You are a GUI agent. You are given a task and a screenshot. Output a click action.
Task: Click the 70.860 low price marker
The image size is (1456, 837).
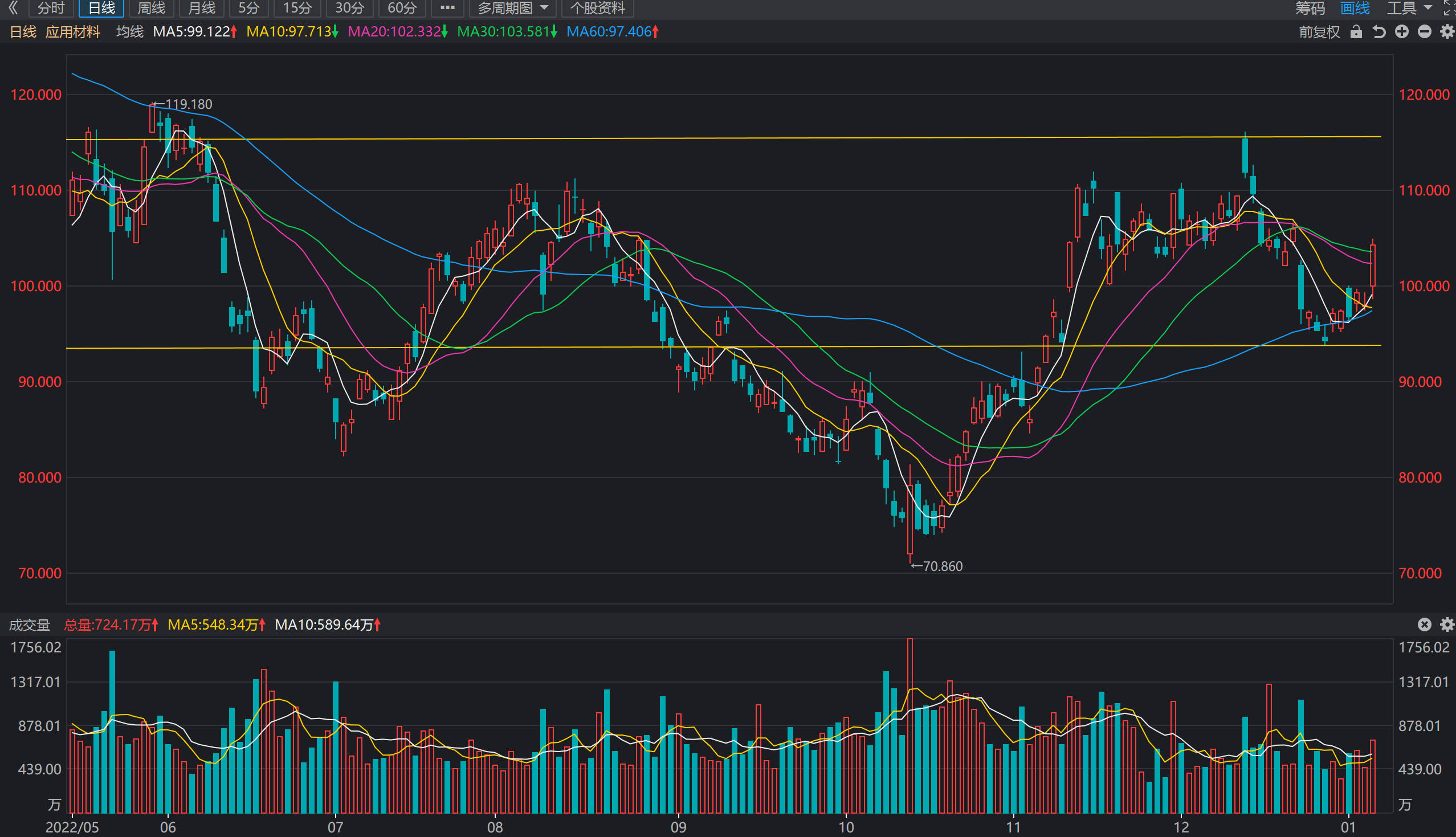[x=937, y=566]
